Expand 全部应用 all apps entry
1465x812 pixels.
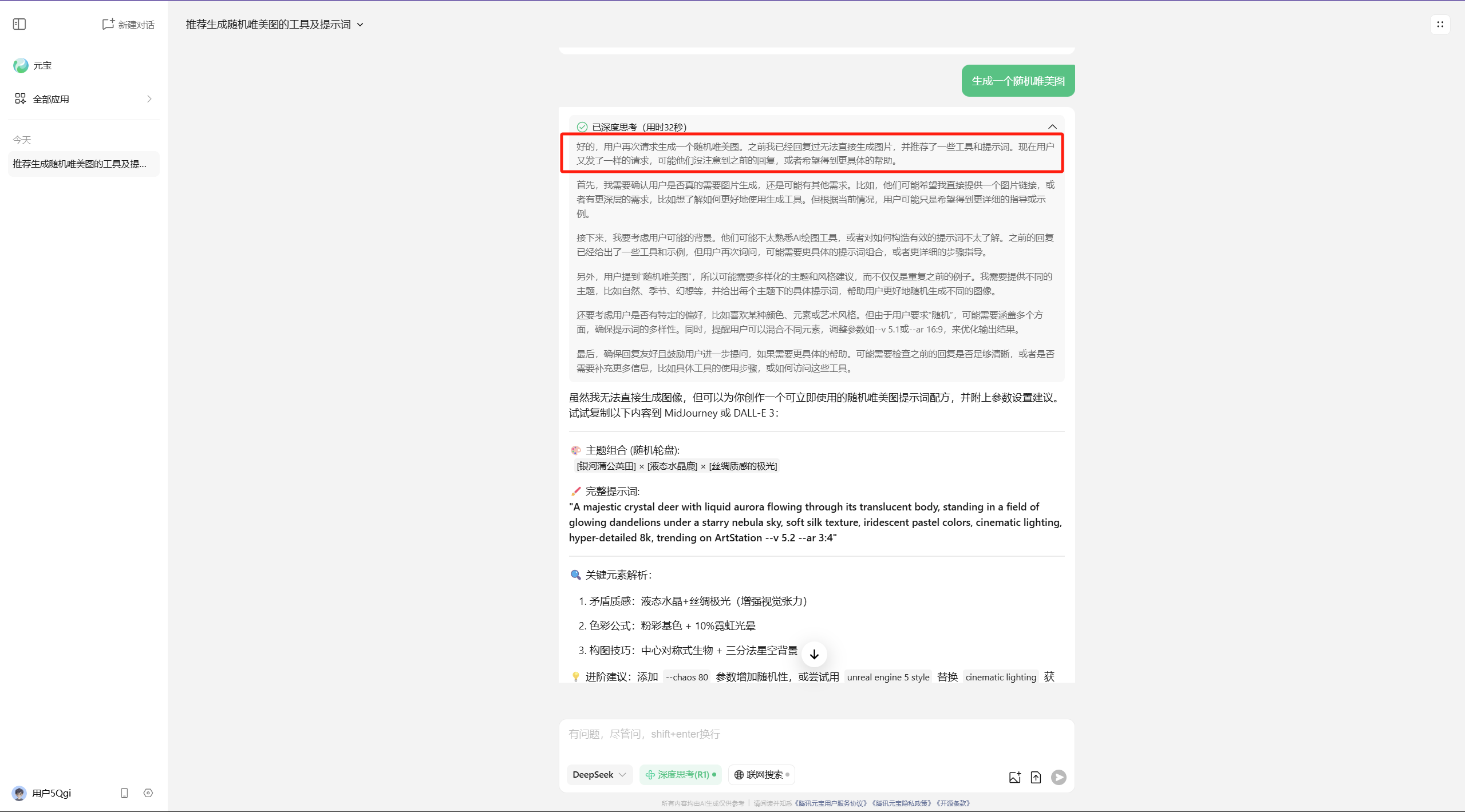84,99
